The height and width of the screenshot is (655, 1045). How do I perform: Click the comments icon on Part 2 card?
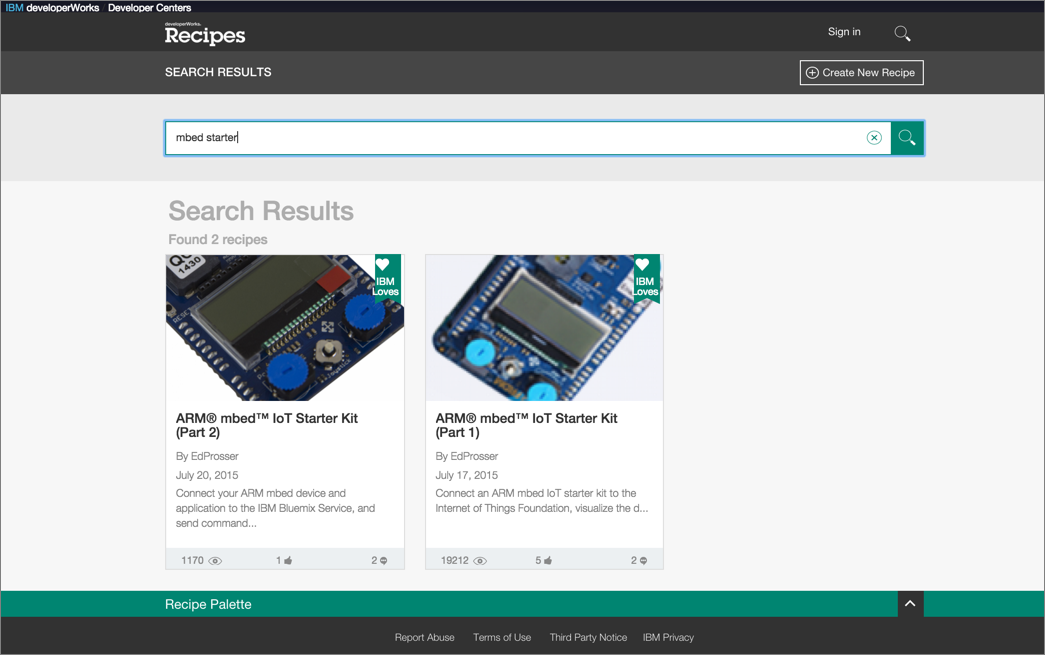point(383,561)
